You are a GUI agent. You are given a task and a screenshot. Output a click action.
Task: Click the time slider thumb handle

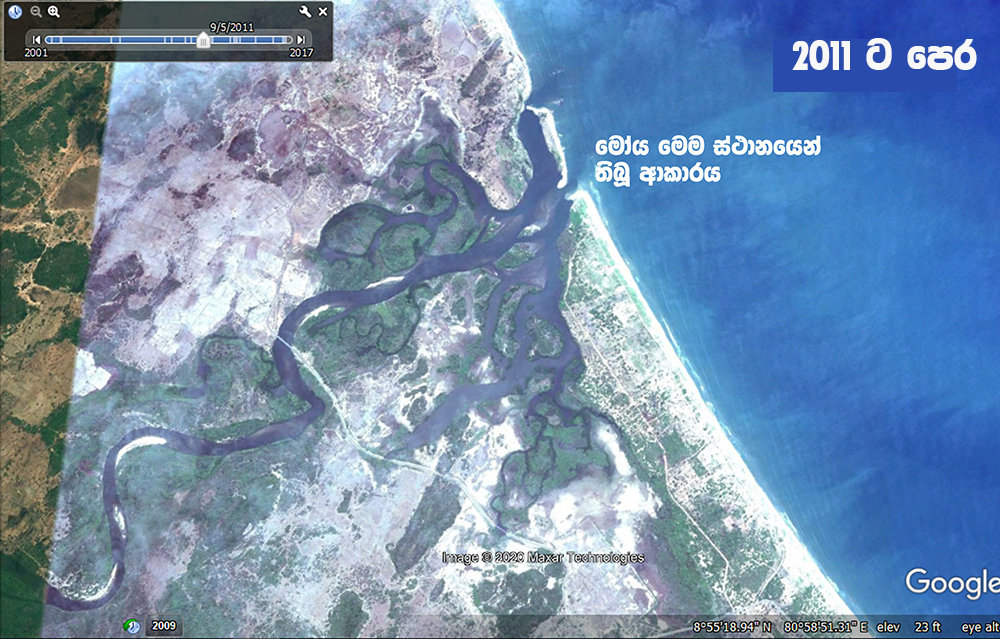(204, 40)
